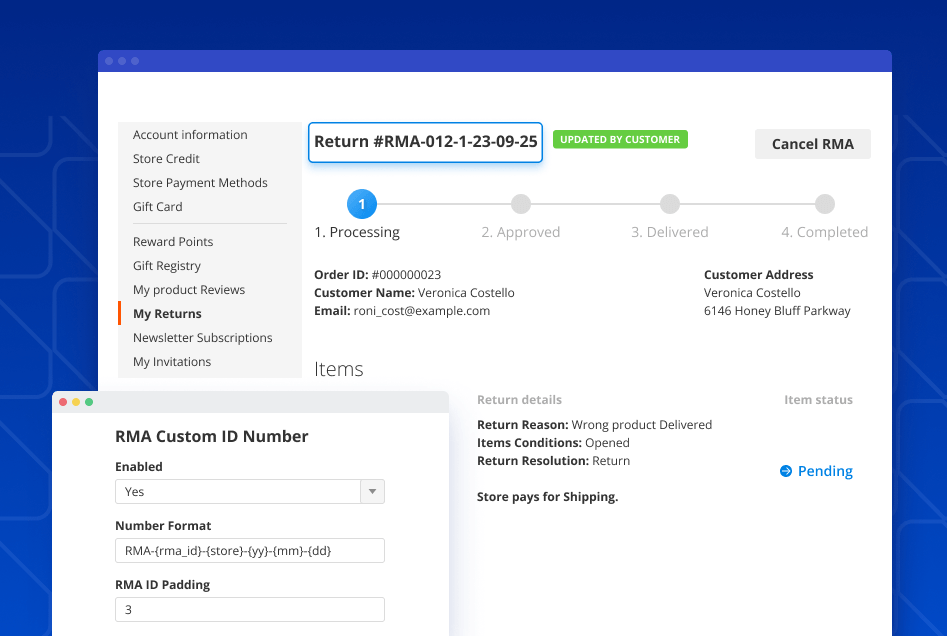This screenshot has height=636, width=947.
Task: Navigate to Store Credit page
Action: point(165,158)
